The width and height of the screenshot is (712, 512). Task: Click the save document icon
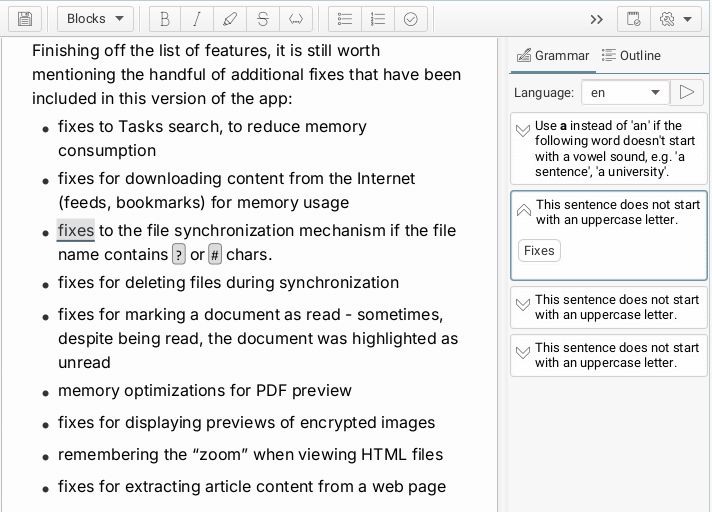[x=25, y=19]
